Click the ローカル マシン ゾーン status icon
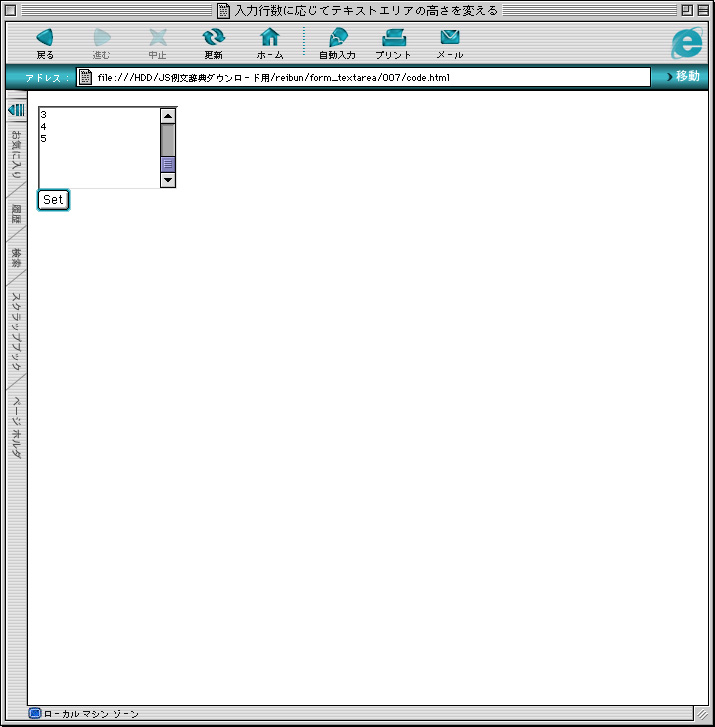 coord(34,713)
